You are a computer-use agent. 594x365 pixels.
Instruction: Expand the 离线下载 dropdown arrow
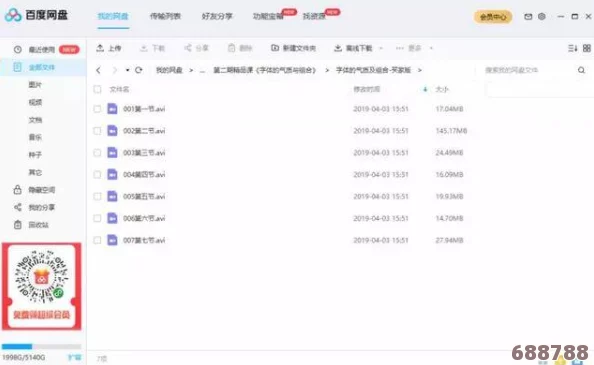[x=381, y=48]
